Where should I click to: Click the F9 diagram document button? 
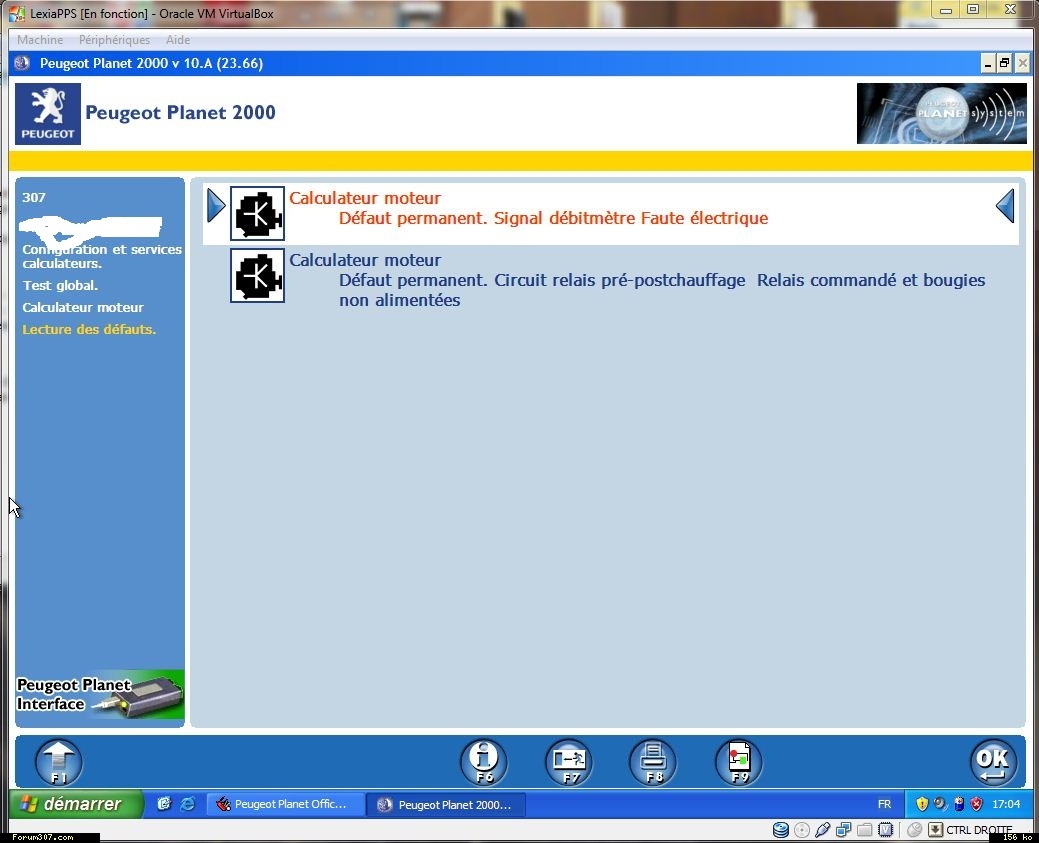(x=738, y=762)
